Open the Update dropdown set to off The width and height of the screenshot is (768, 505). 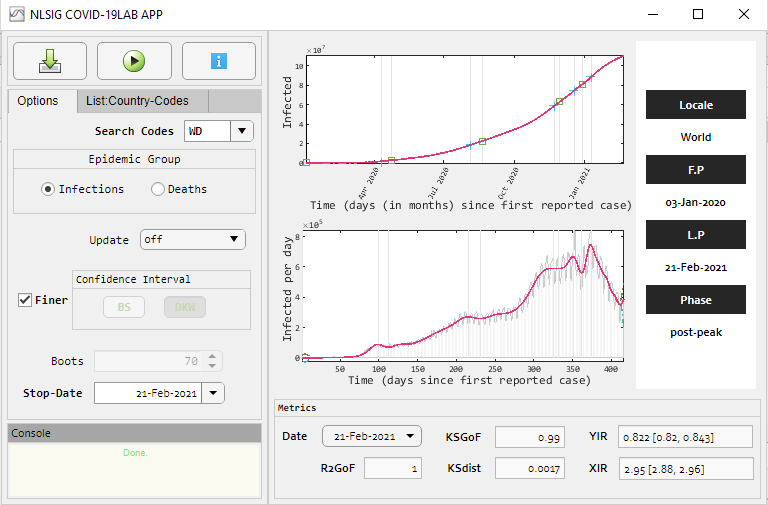193,240
